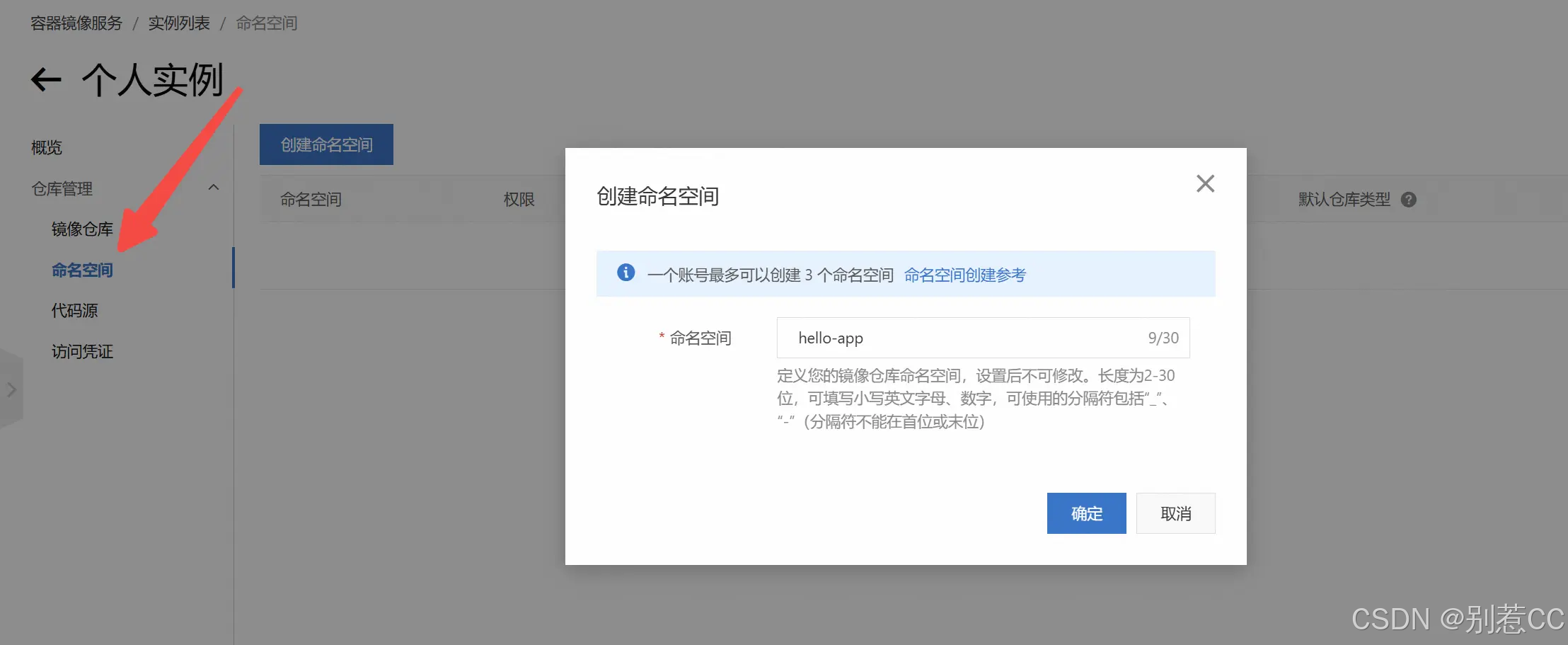Click the blue info icon in dialog notice
Image resolution: width=1568 pixels, height=645 pixels.
click(x=626, y=273)
